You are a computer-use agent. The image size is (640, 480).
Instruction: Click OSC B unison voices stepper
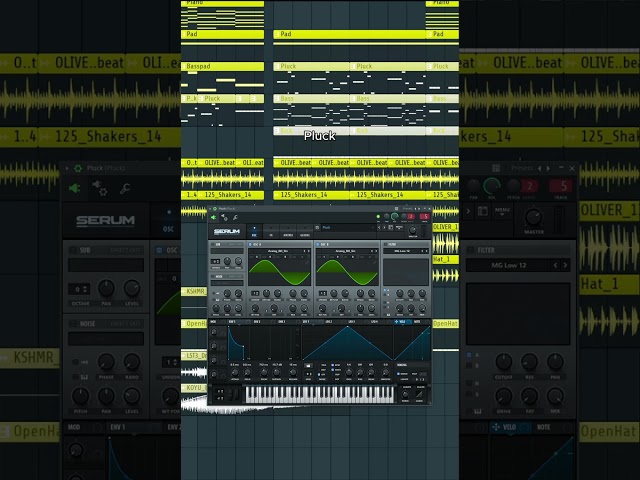(x=323, y=293)
